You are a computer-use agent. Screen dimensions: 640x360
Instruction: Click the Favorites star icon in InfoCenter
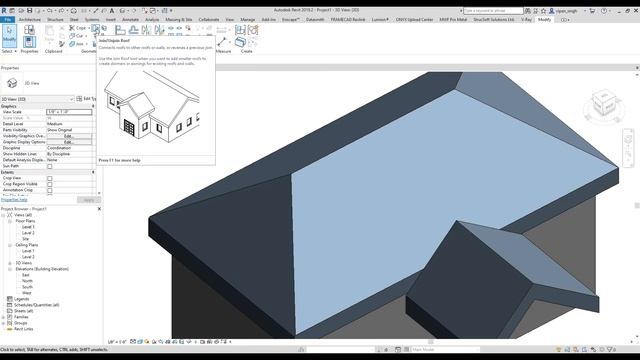click(543, 11)
